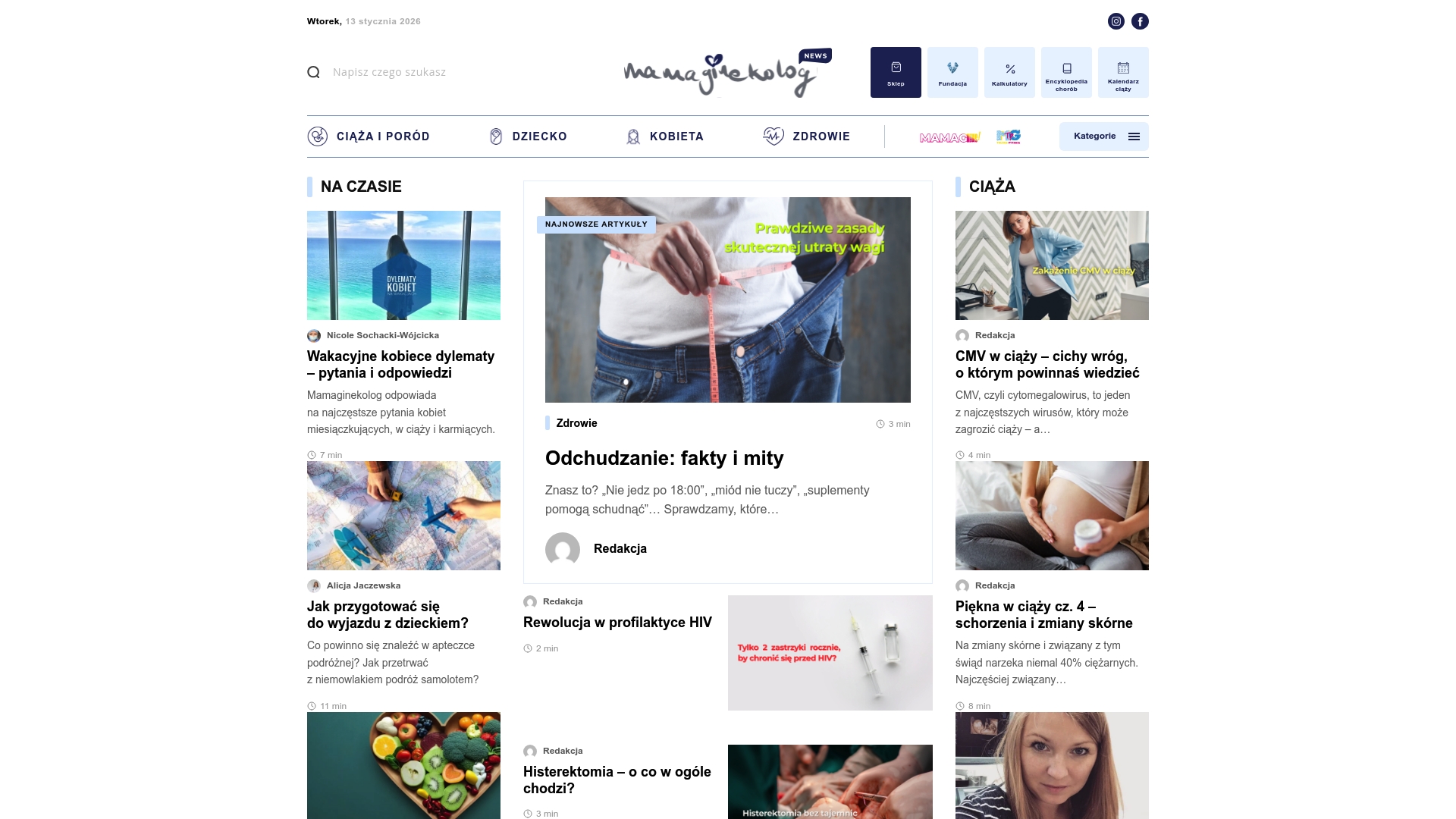
Task: Open the Facebook icon top right
Action: tap(1140, 21)
